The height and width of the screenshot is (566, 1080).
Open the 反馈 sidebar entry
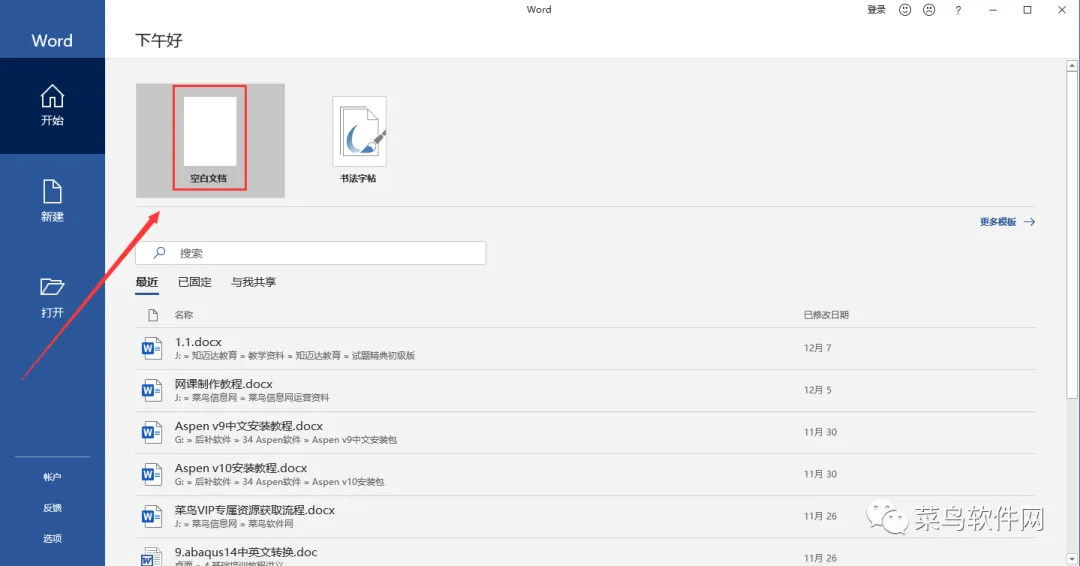[x=52, y=507]
